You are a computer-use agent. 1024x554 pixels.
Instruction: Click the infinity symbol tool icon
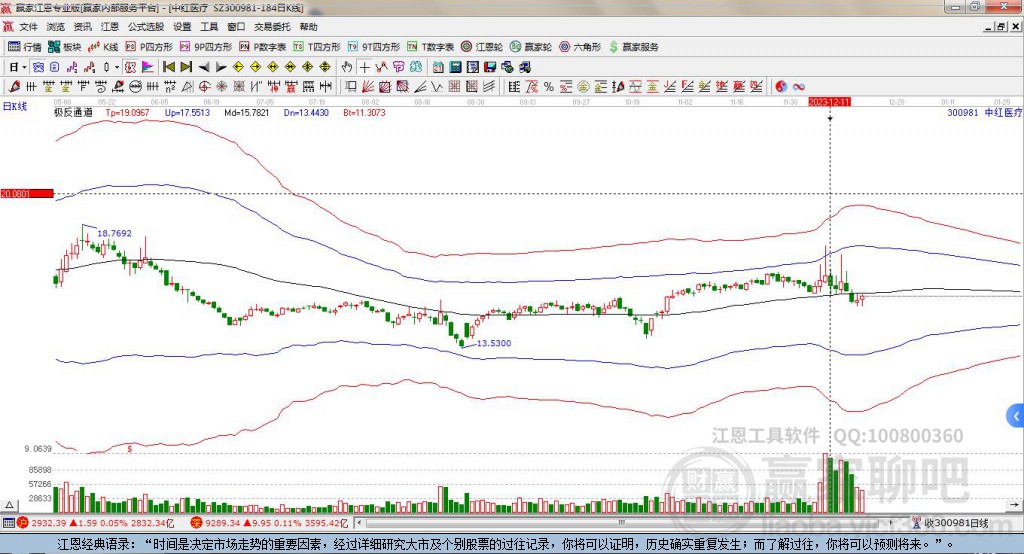pyautogui.click(x=799, y=86)
